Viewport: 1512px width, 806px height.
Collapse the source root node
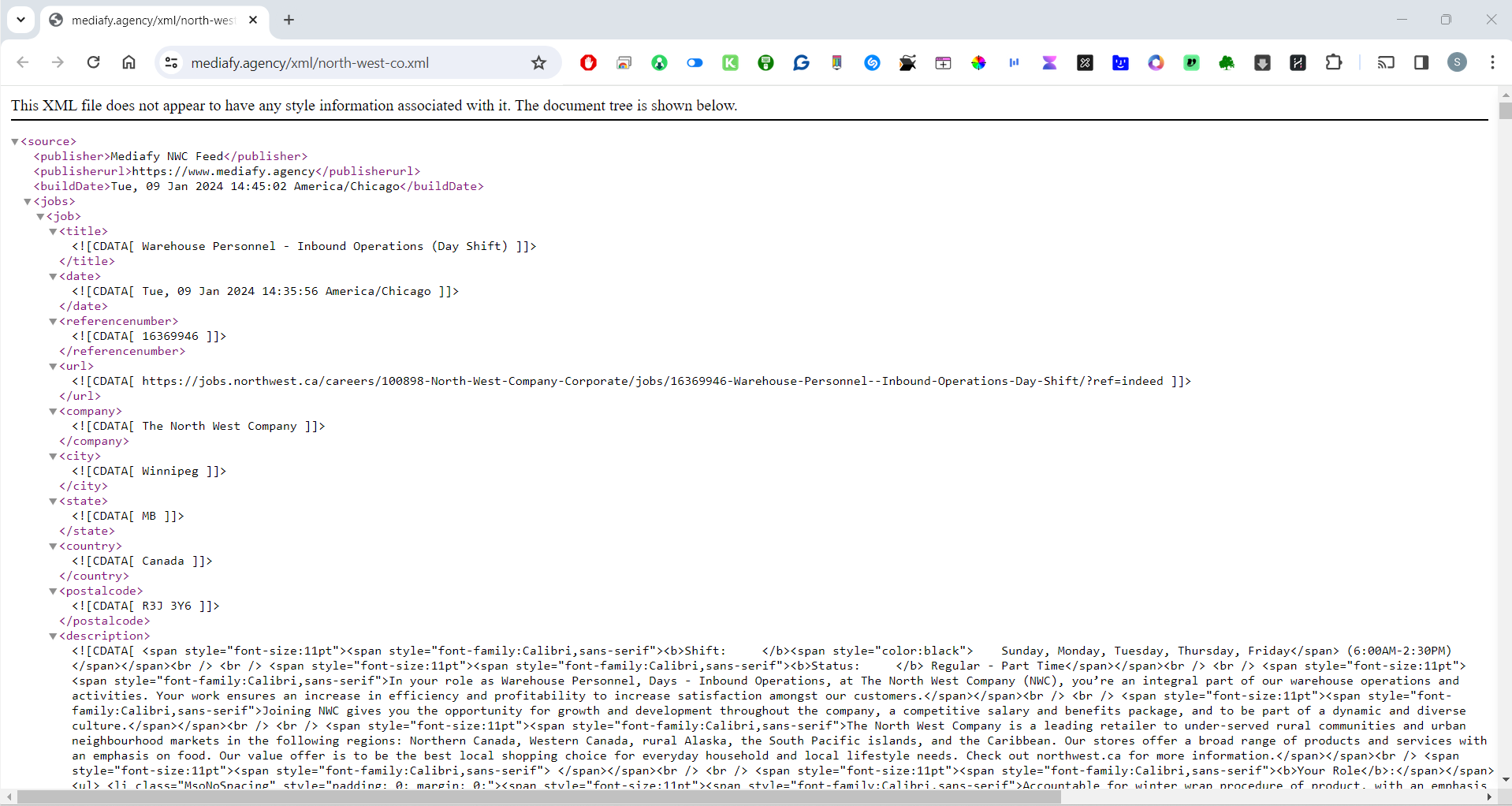coord(15,142)
